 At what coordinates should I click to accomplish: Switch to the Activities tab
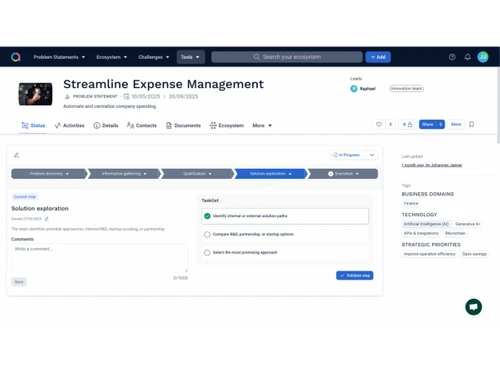point(69,125)
